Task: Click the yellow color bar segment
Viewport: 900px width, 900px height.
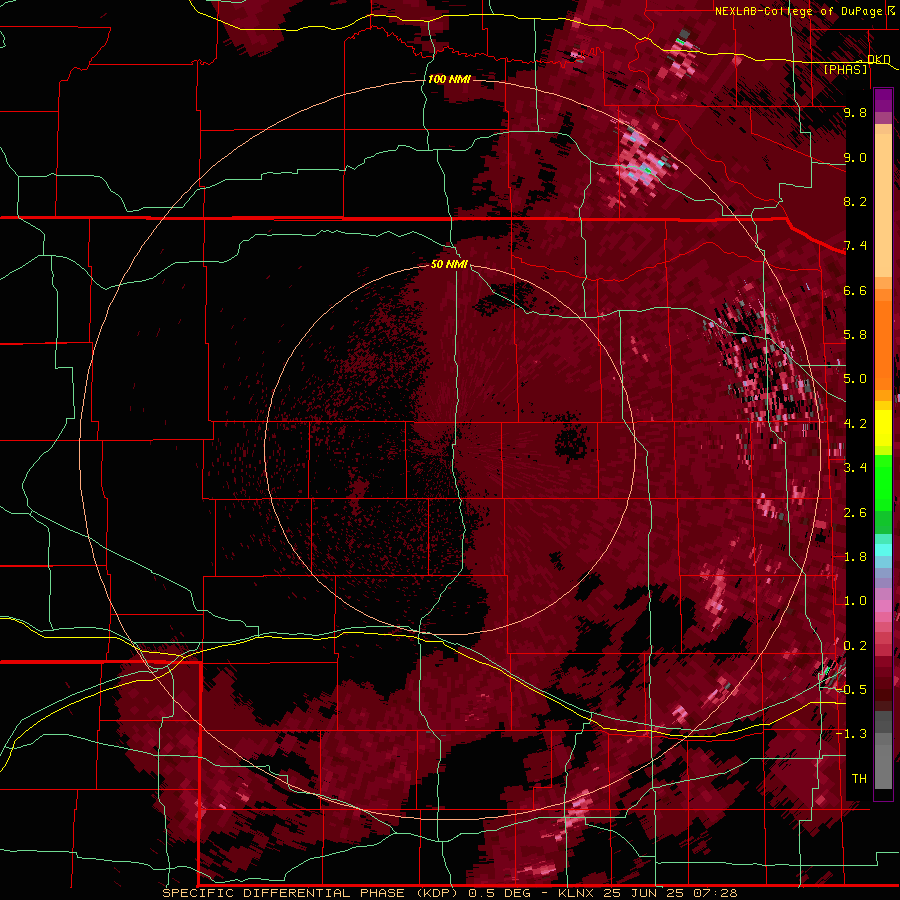Action: [883, 428]
